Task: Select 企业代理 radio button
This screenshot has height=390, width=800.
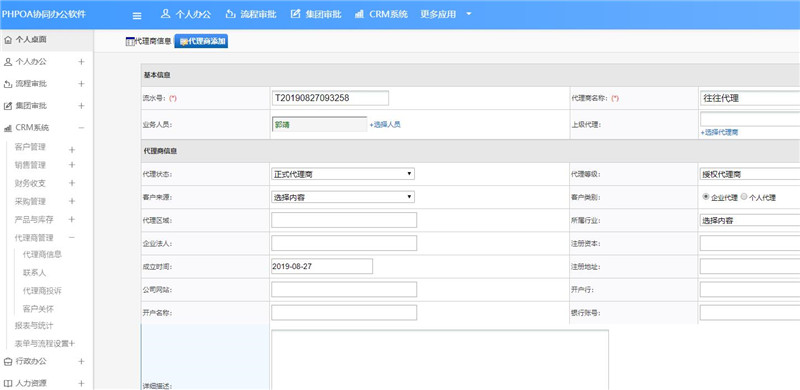Action: coord(706,197)
